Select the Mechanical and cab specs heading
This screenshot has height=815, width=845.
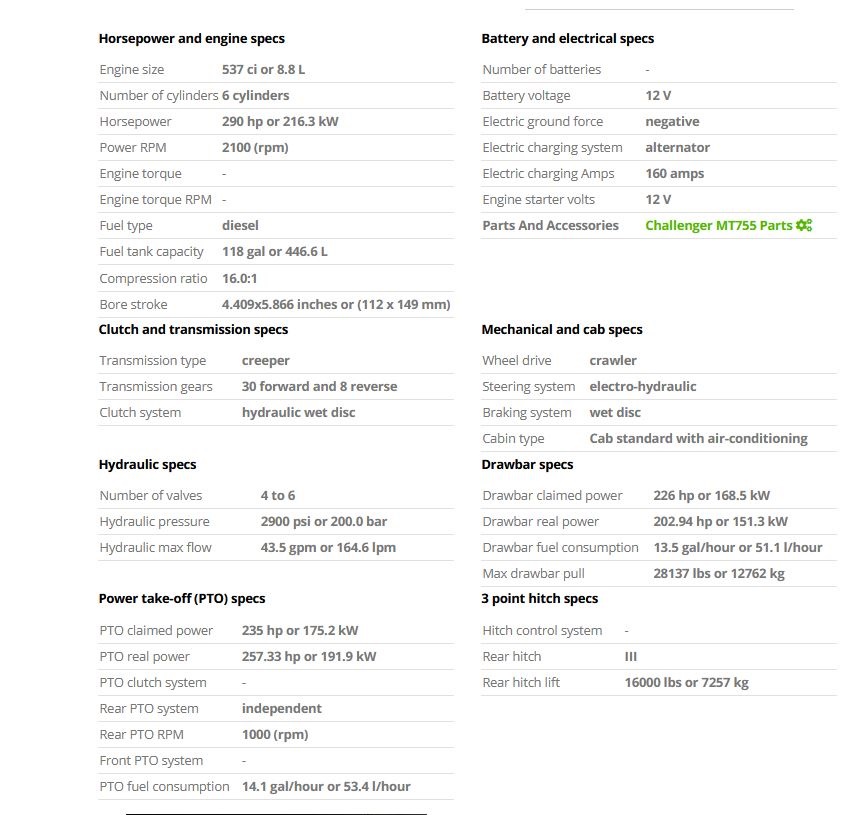point(561,330)
